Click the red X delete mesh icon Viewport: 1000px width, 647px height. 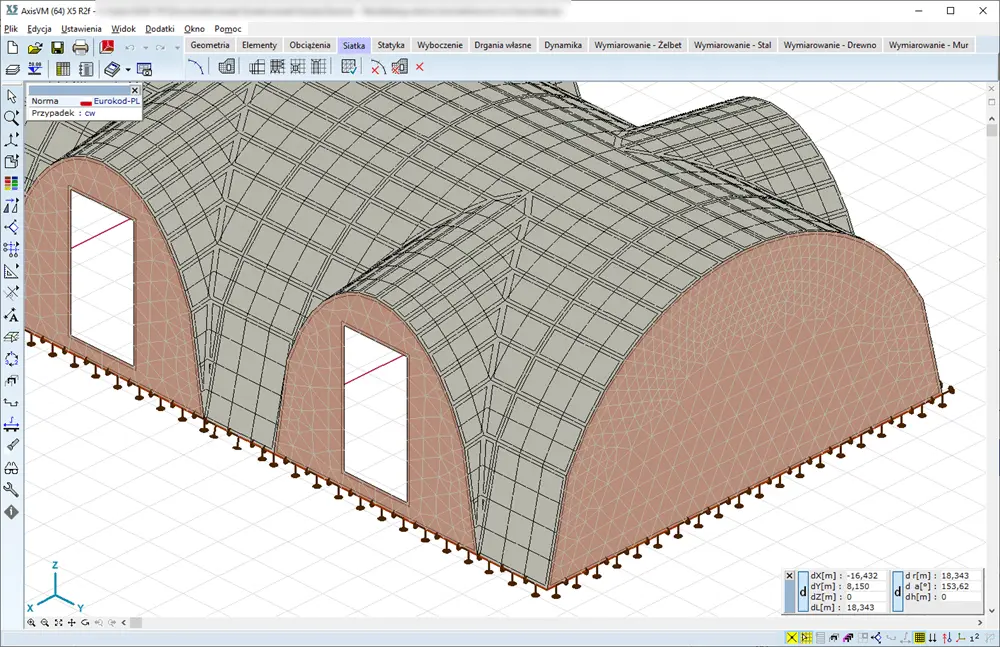tap(420, 68)
